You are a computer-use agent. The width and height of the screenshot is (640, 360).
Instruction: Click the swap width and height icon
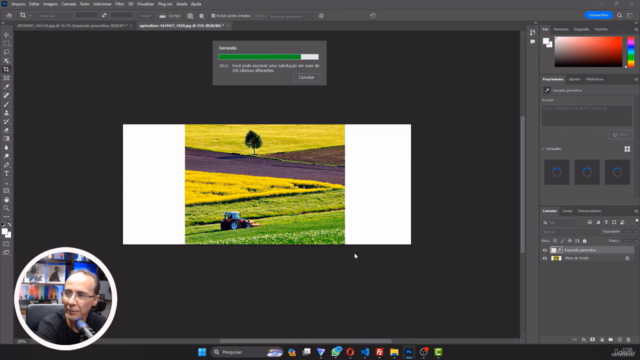point(104,16)
